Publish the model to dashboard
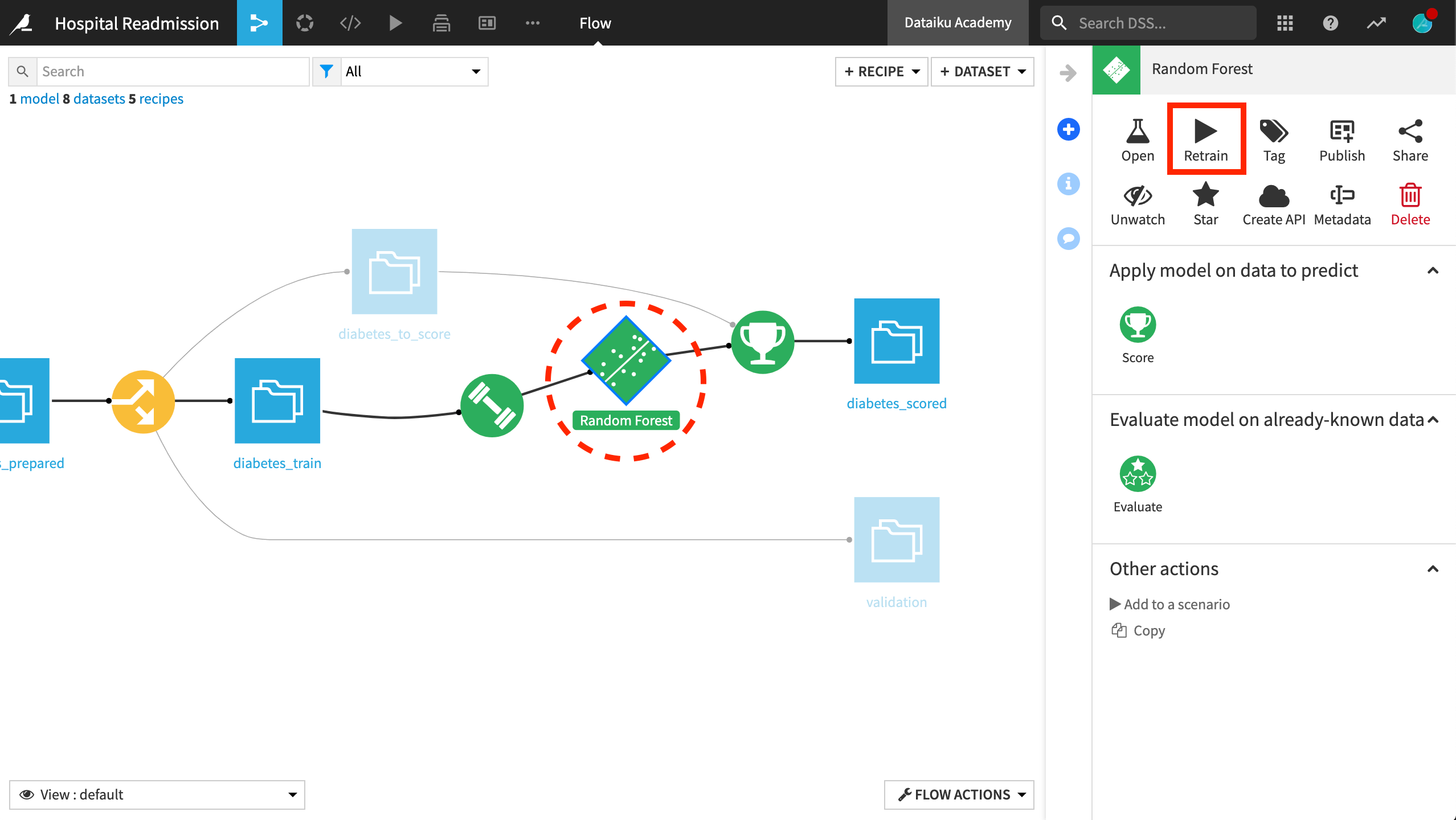 coord(1342,141)
